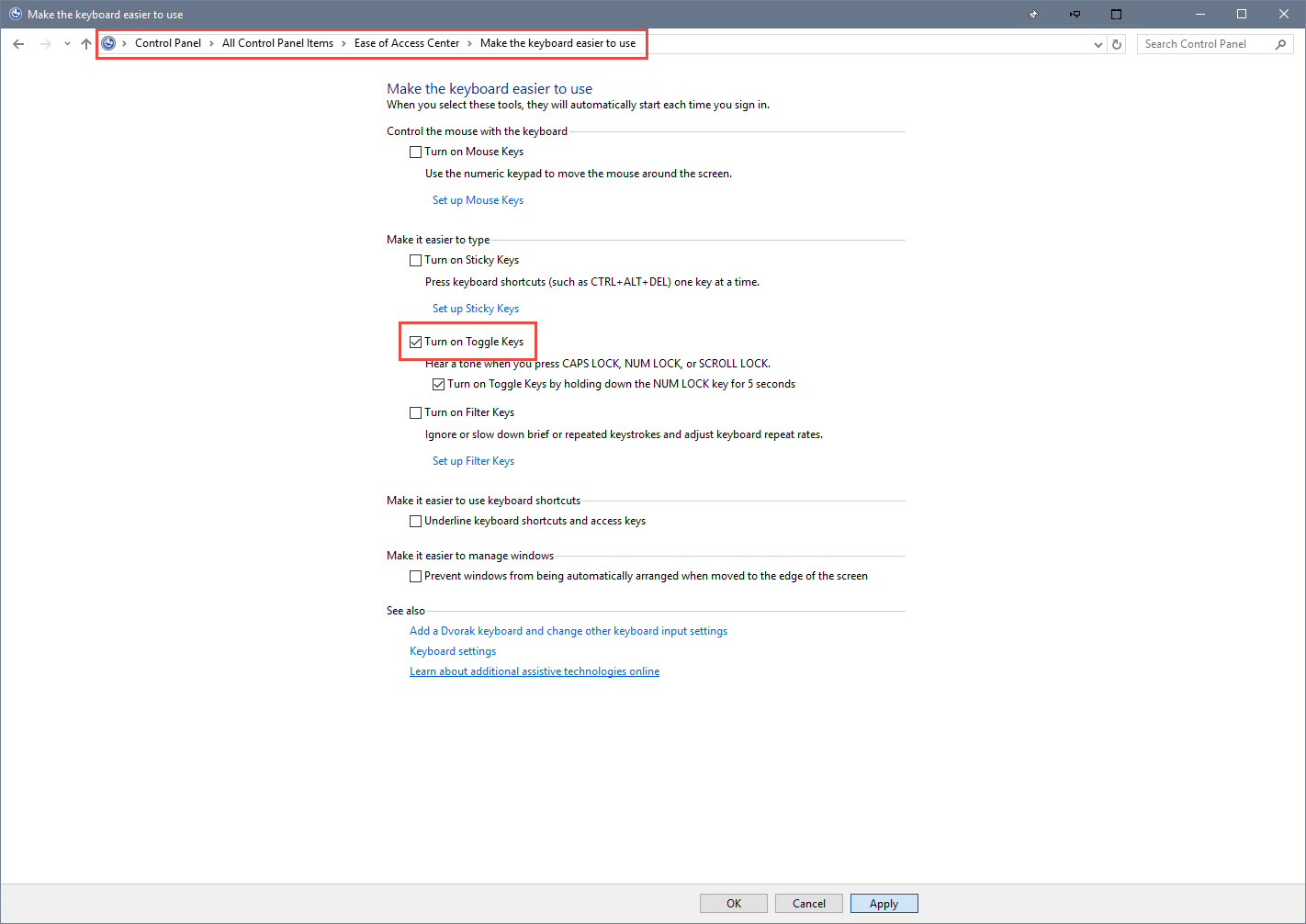This screenshot has height=924, width=1306.
Task: Click the Refresh button beside the address bar
Action: [1117, 44]
